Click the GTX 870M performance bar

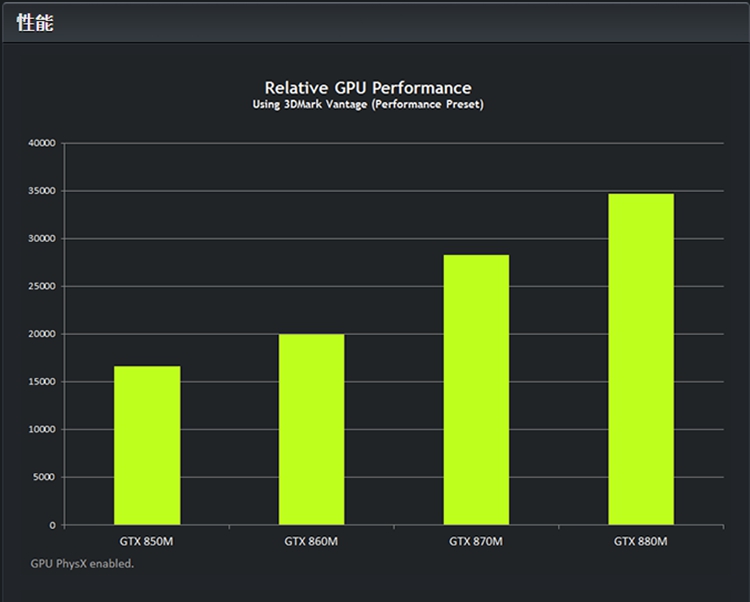[476, 390]
